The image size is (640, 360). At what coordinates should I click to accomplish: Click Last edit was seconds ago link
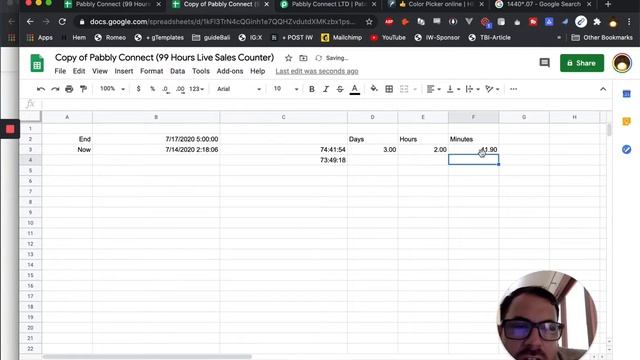(x=317, y=71)
